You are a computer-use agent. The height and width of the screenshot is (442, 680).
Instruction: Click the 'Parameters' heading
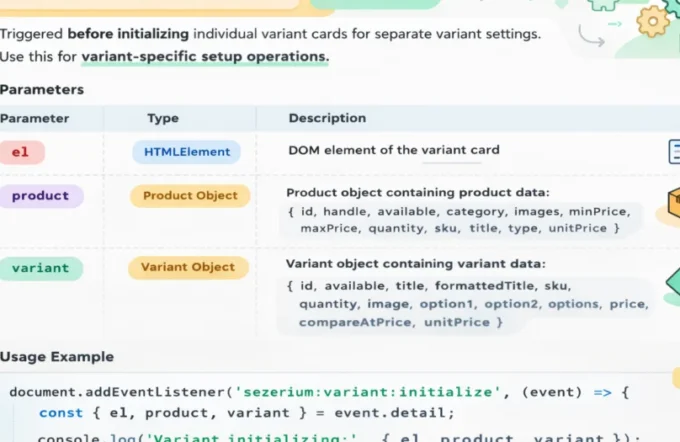pos(42,90)
